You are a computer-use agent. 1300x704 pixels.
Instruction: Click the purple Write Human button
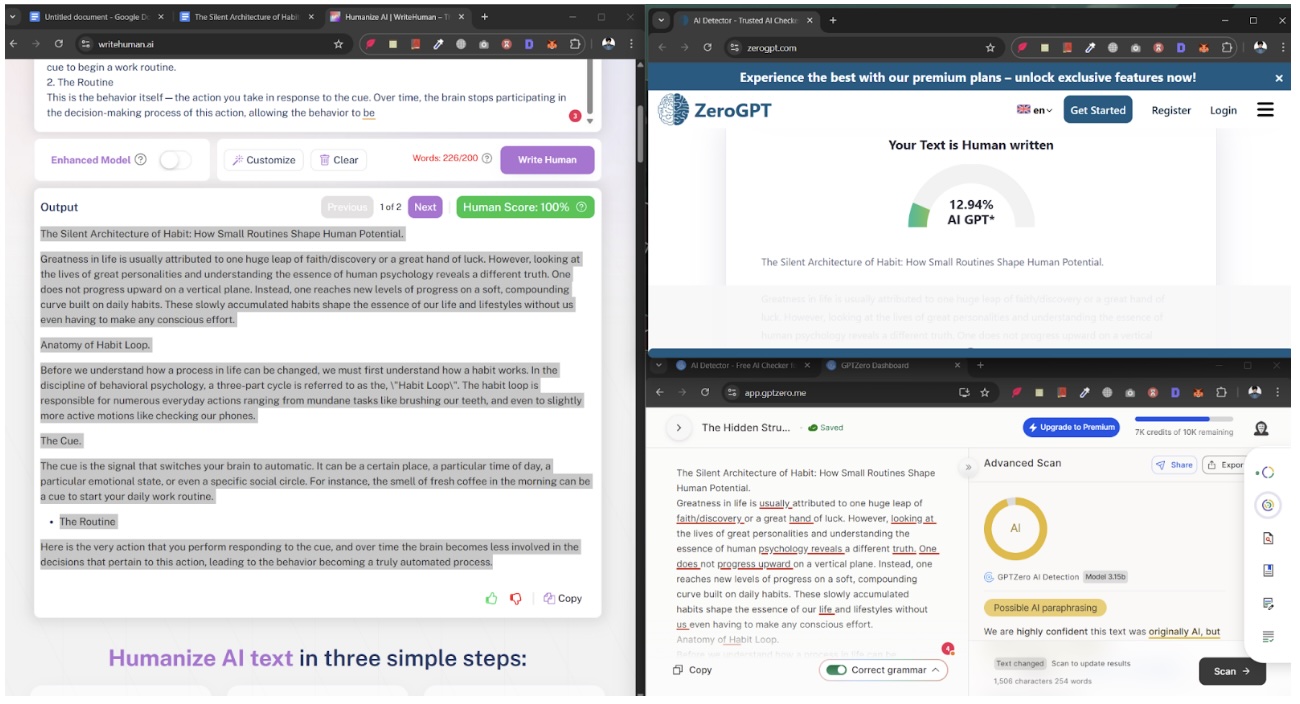point(547,160)
